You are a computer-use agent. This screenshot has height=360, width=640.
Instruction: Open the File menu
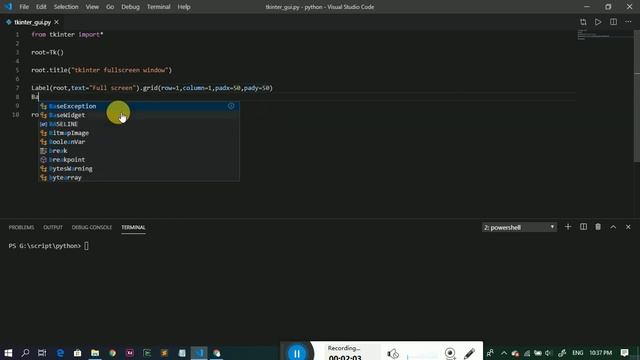pos(24,7)
